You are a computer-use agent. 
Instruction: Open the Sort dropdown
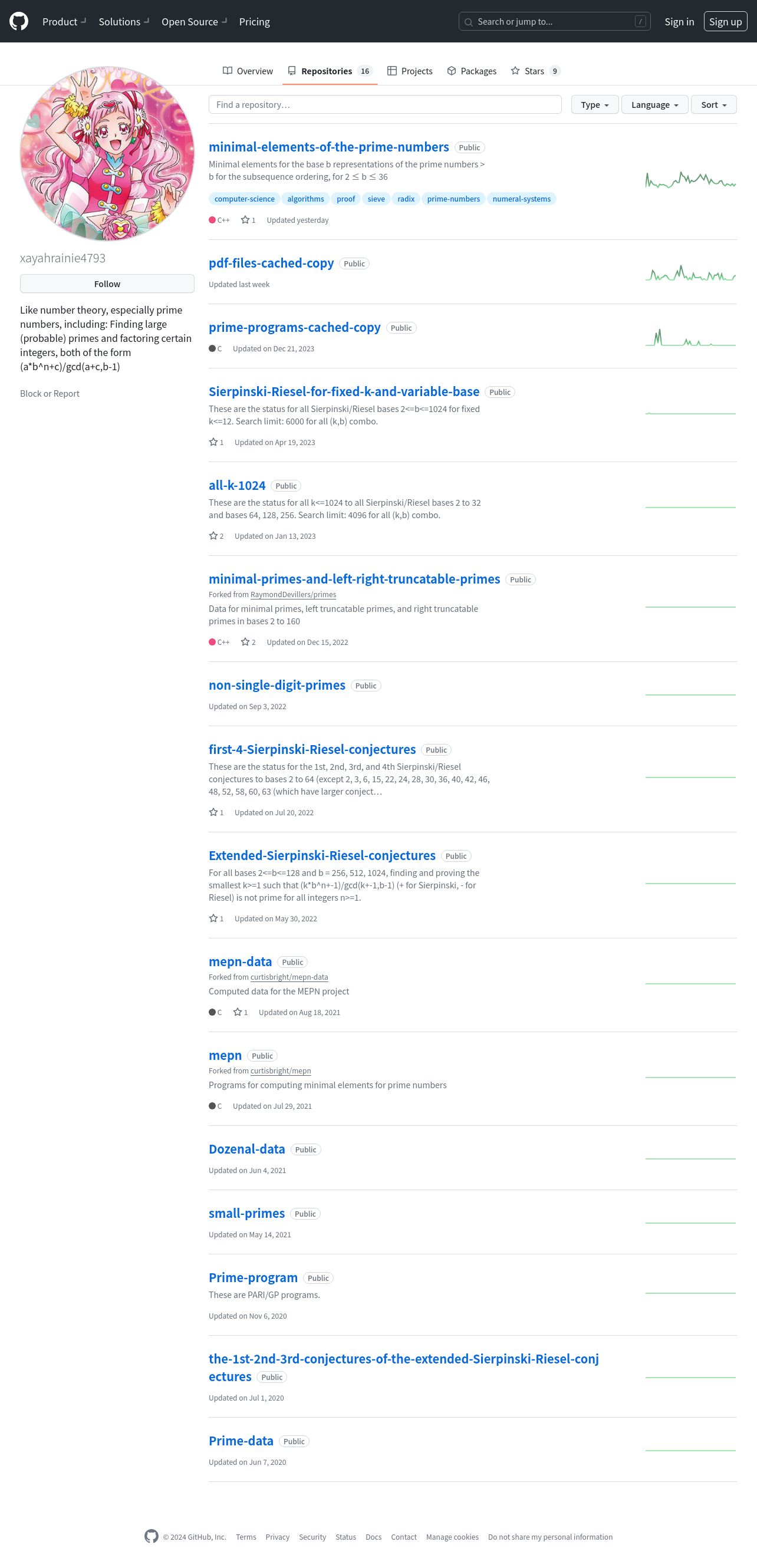tap(713, 105)
